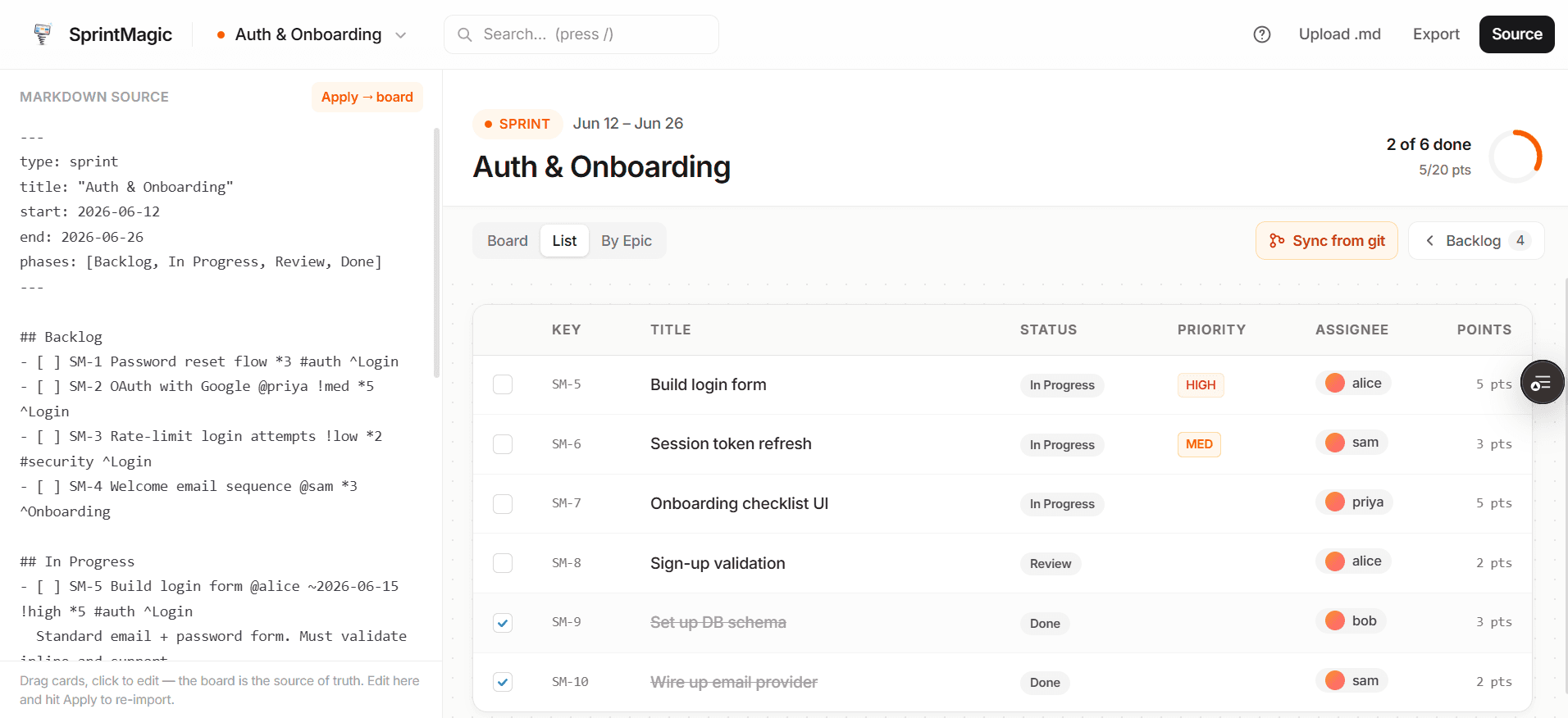The height and width of the screenshot is (718, 1568).
Task: Check the SM-5 Build login form checkbox
Action: (503, 384)
